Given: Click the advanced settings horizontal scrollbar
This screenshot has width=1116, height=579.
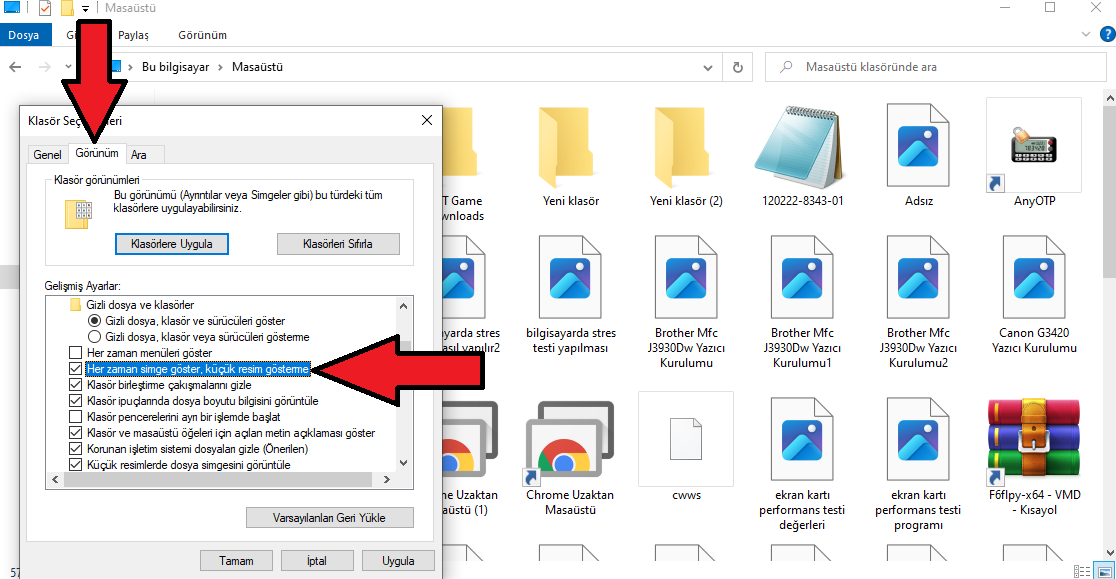Looking at the screenshot, I should point(220,481).
